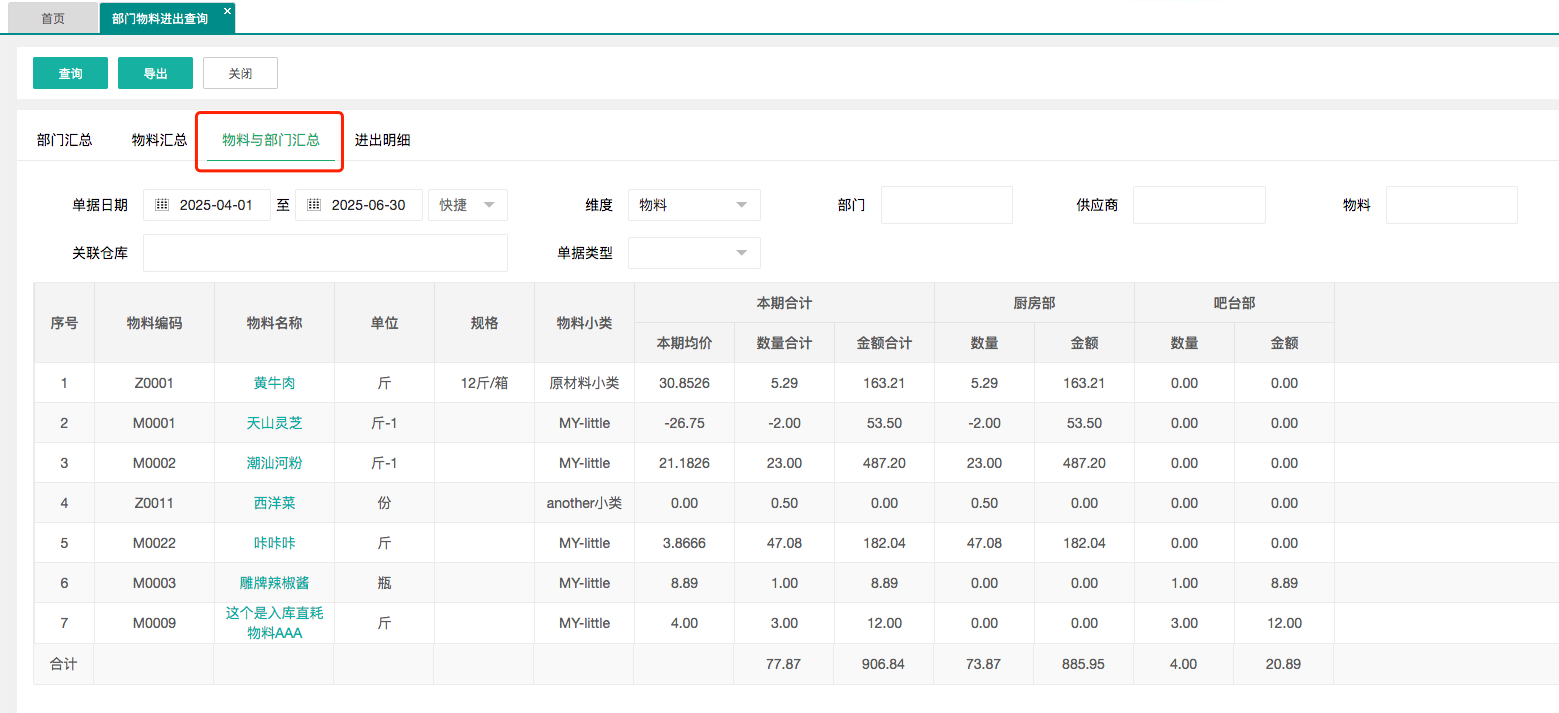Viewport: 1559px width, 713px height.
Task: Open the 黄牛肉 material link
Action: click(274, 383)
